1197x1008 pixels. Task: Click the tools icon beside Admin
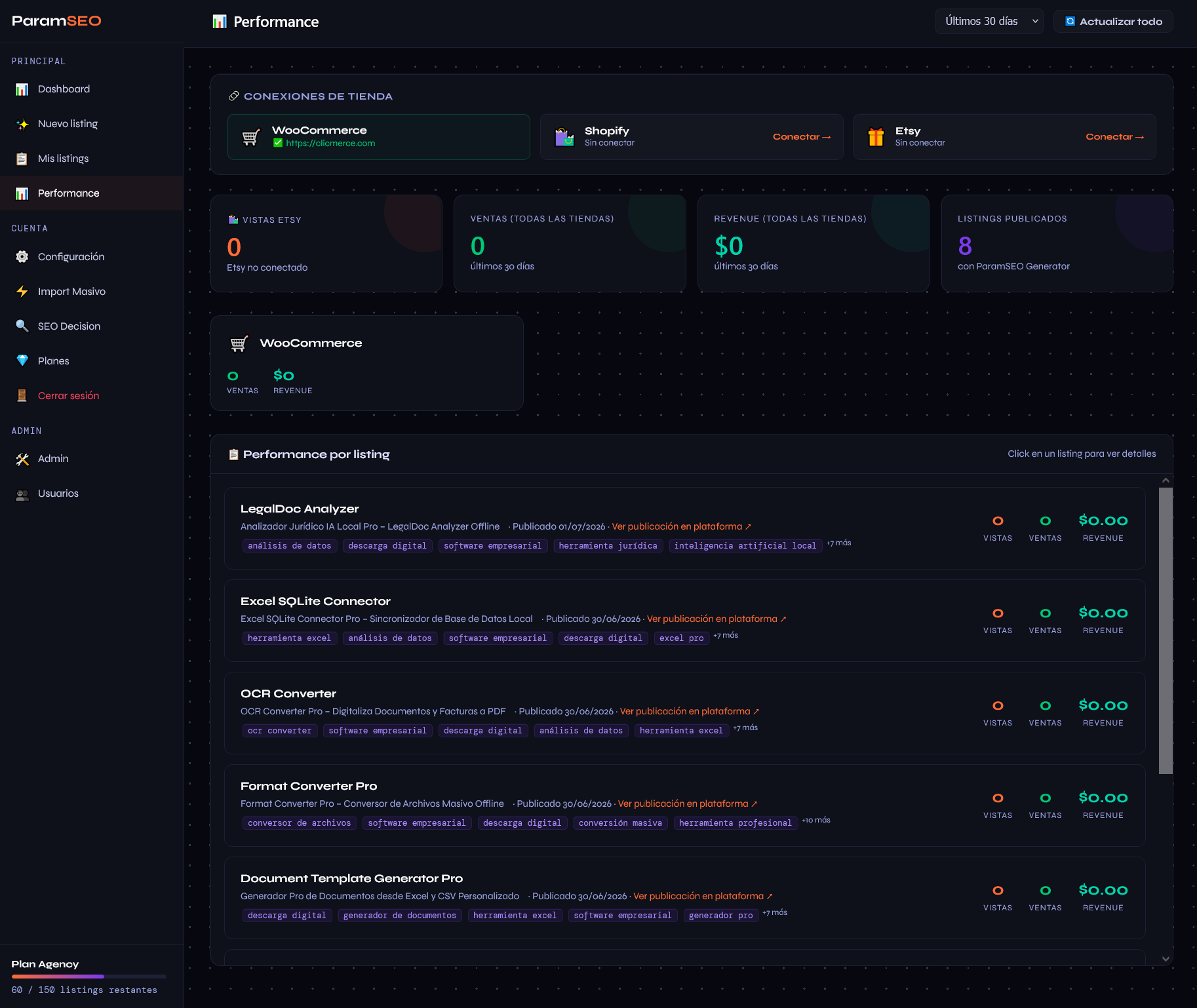(22, 459)
